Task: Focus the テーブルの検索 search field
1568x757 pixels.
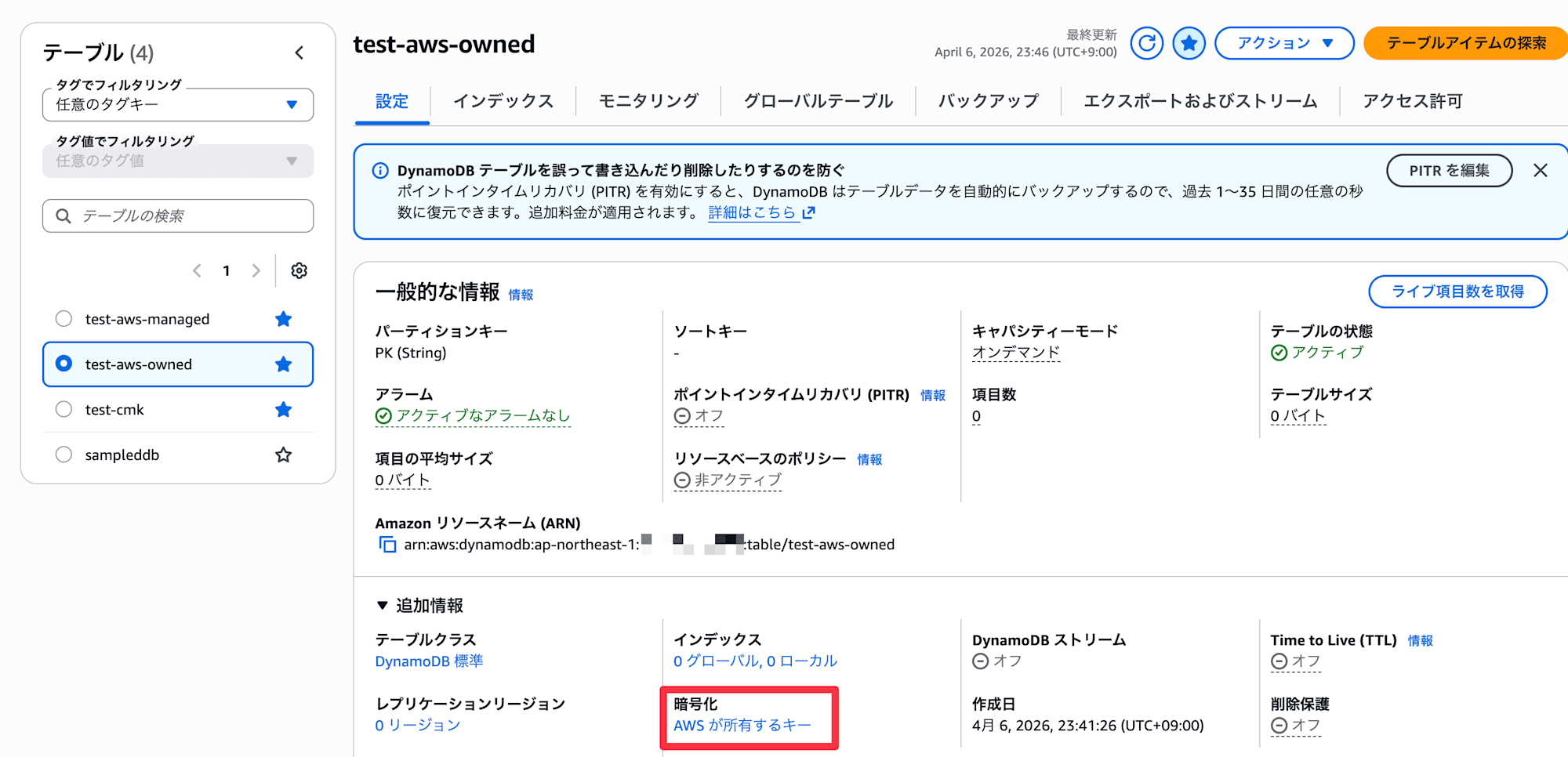Action: (x=178, y=216)
